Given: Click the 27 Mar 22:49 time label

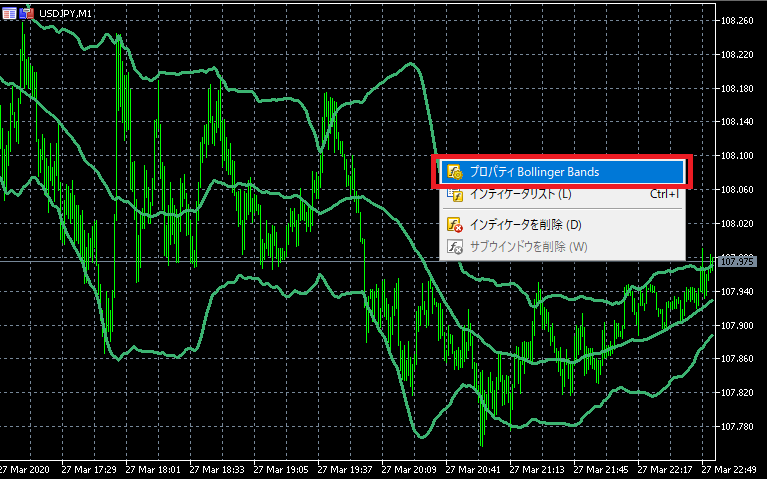Looking at the screenshot, I should (729, 470).
